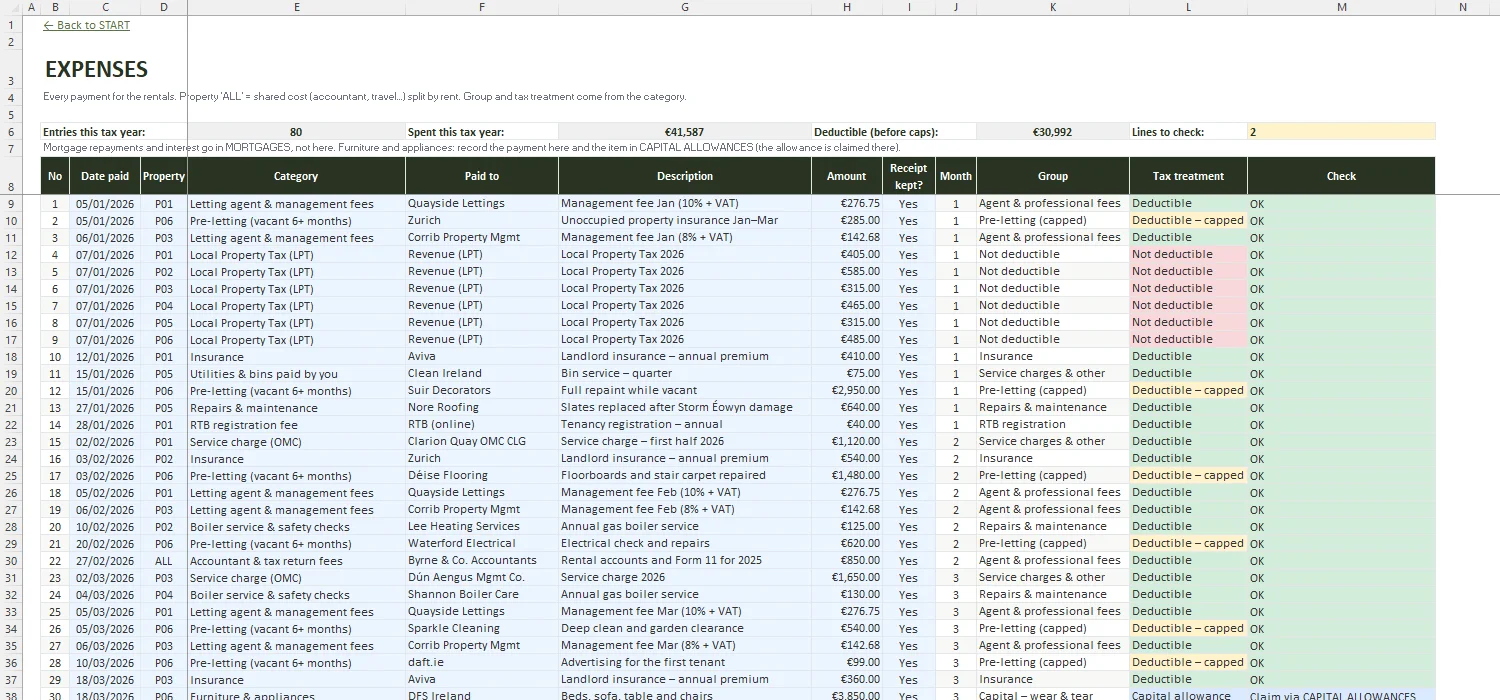Select Lee Heating Services payee cell

pyautogui.click(x=482, y=526)
